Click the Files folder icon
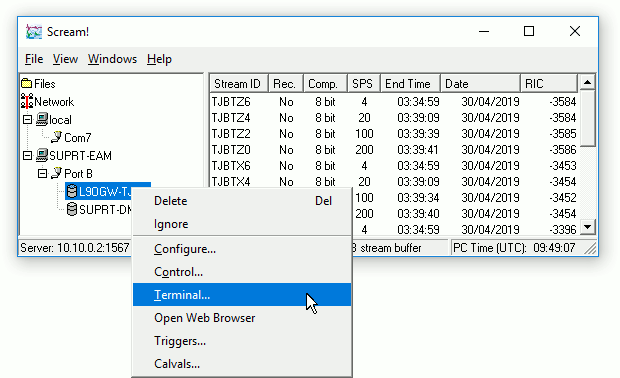The image size is (620, 378). (x=26, y=83)
